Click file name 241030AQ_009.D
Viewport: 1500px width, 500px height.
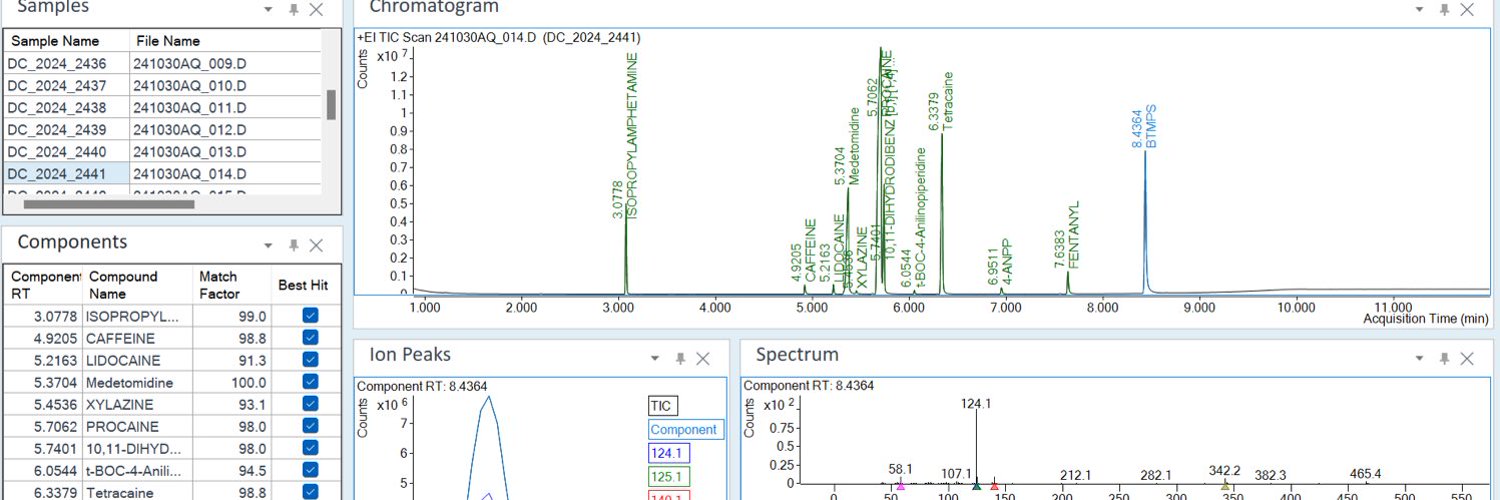click(x=190, y=63)
